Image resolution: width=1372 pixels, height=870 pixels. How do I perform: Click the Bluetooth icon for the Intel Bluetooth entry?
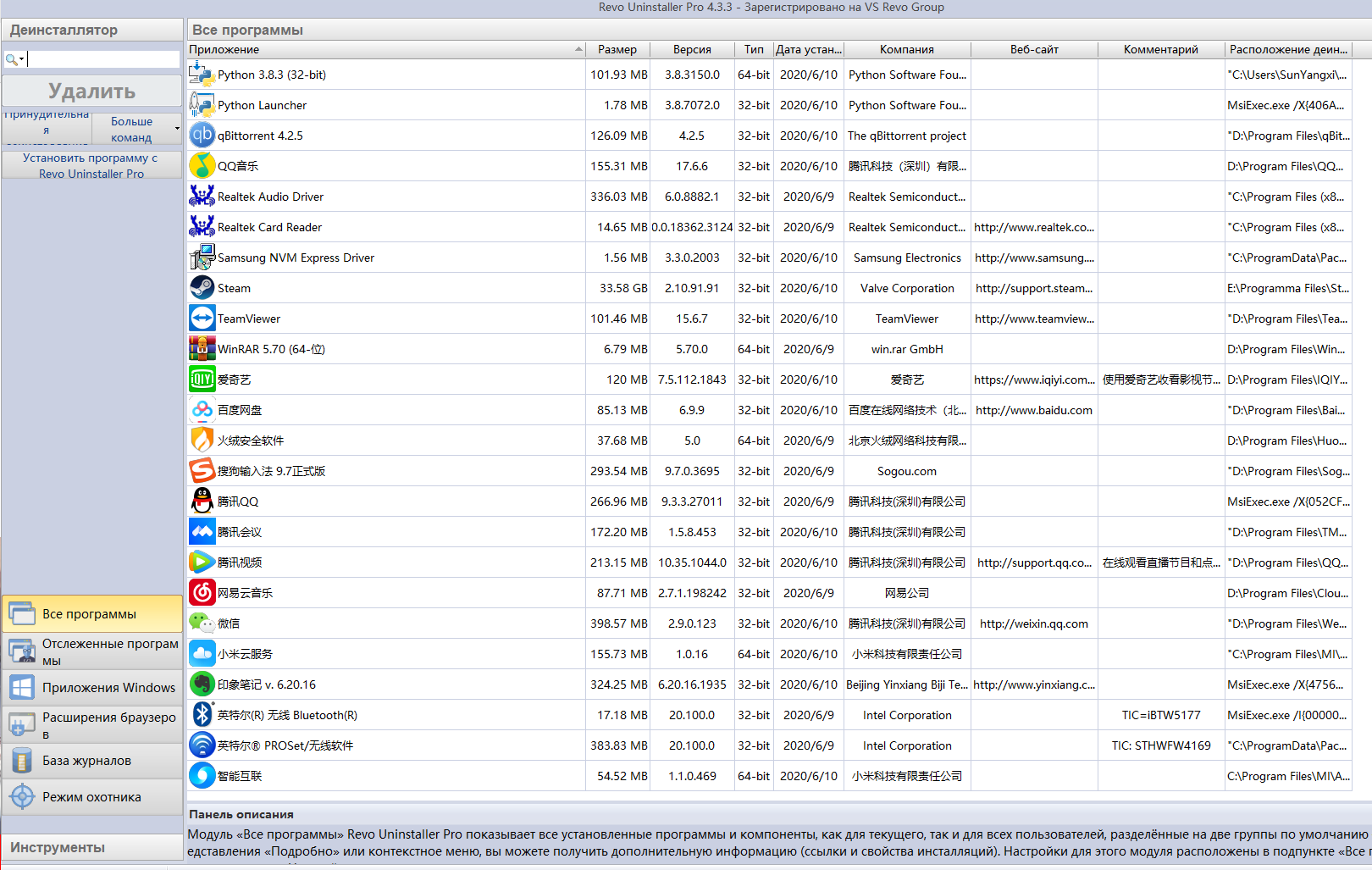pyautogui.click(x=202, y=715)
